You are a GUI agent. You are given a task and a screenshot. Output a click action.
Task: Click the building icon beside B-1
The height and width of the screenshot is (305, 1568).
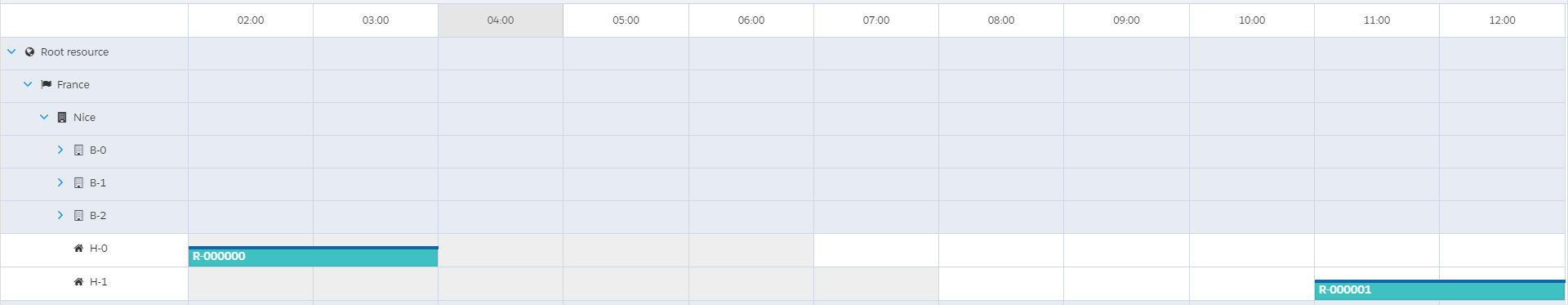[x=78, y=182]
